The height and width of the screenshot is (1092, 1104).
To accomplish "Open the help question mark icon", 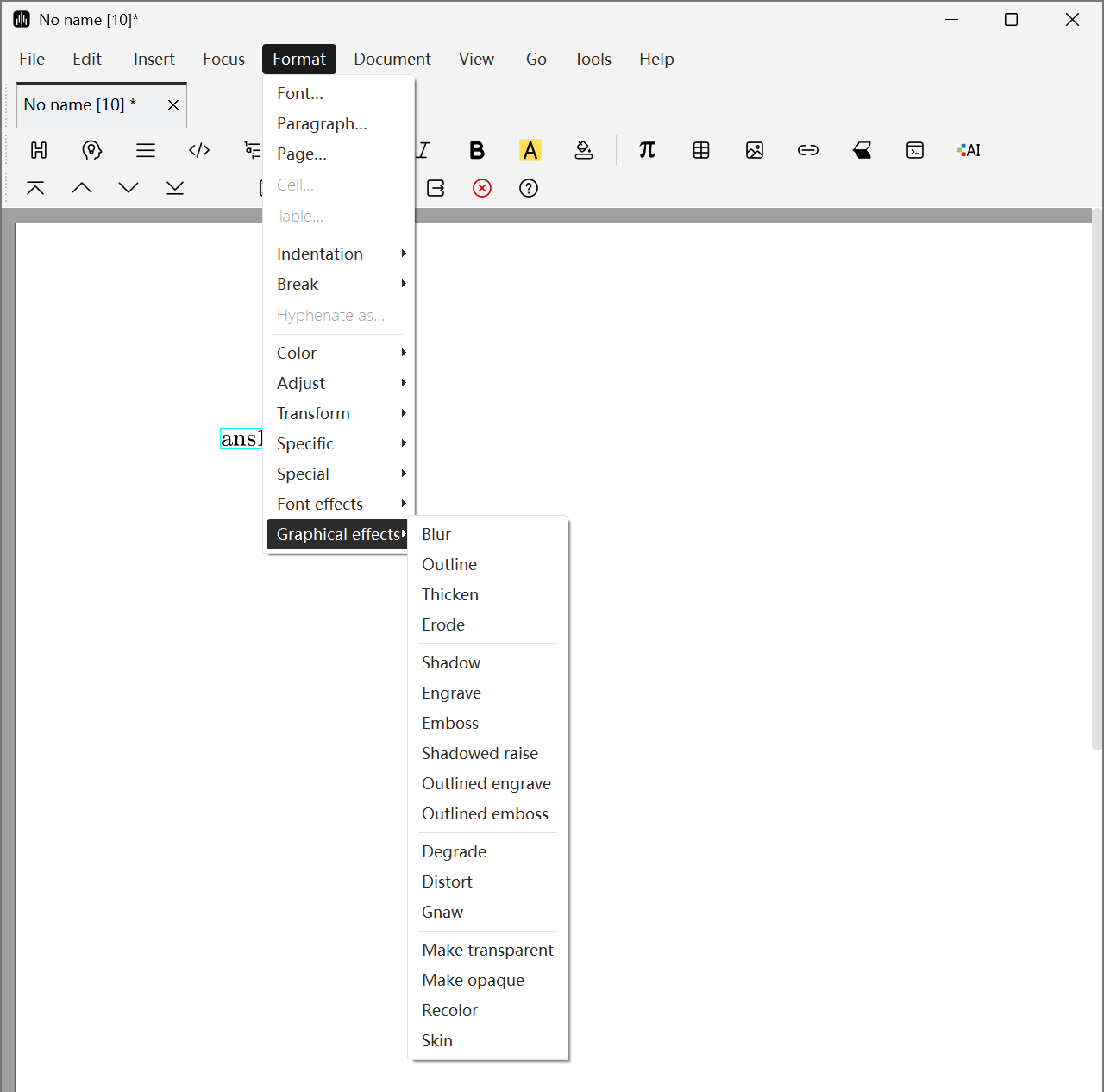I will [x=529, y=188].
